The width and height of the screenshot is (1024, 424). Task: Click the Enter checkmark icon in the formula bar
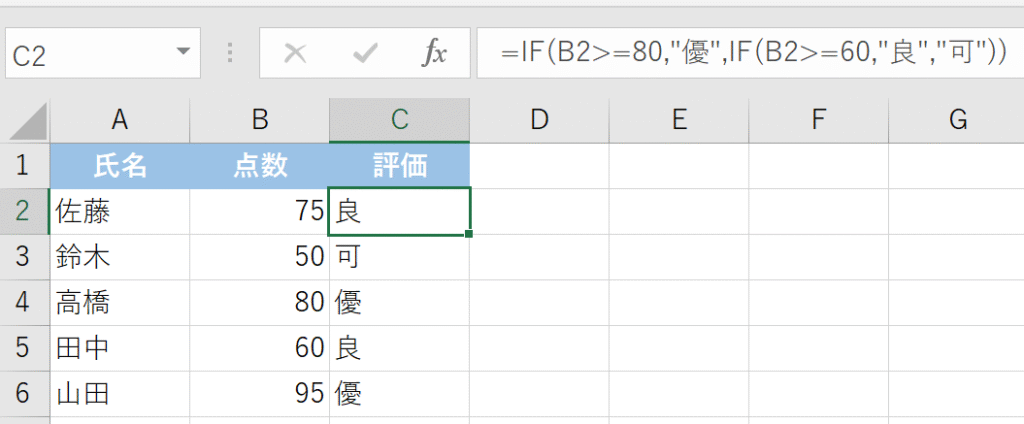(365, 53)
